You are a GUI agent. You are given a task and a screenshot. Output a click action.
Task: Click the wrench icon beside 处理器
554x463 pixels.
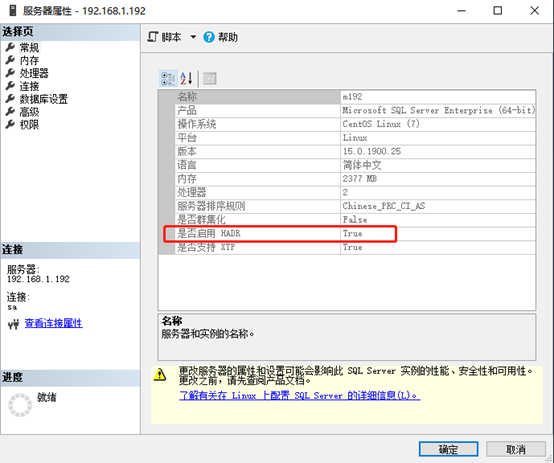10,73
